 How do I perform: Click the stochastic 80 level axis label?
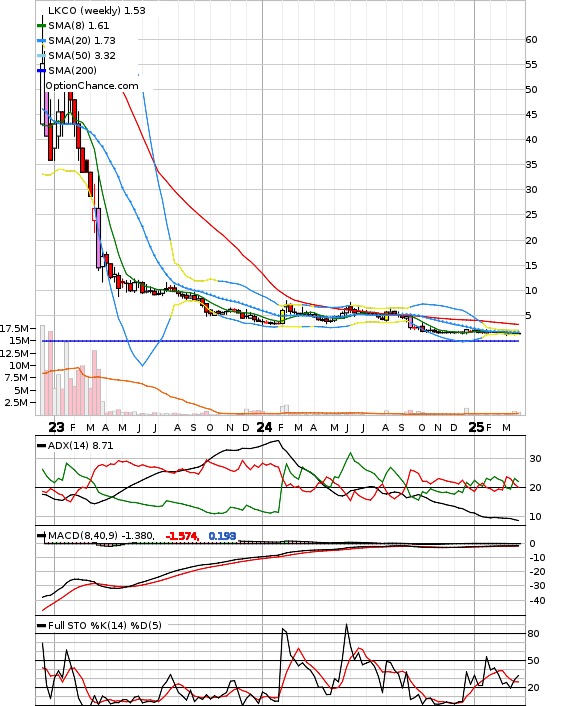tap(534, 634)
